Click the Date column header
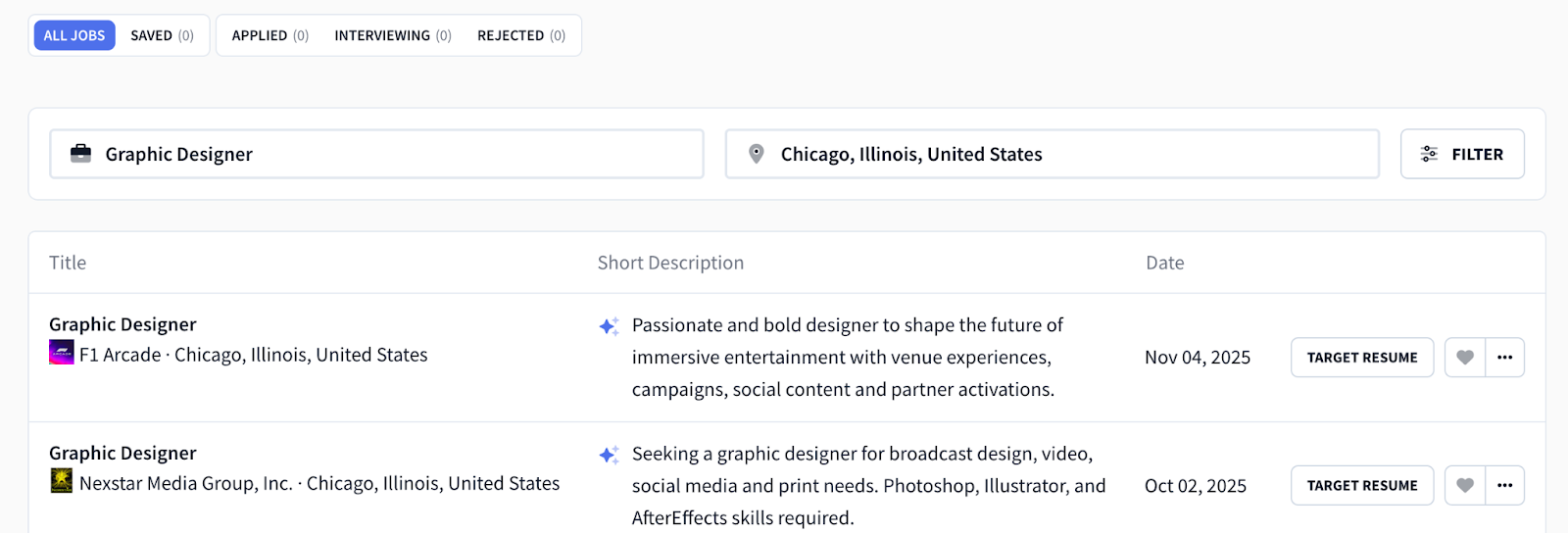The height and width of the screenshot is (533, 1568). pyautogui.click(x=1165, y=263)
